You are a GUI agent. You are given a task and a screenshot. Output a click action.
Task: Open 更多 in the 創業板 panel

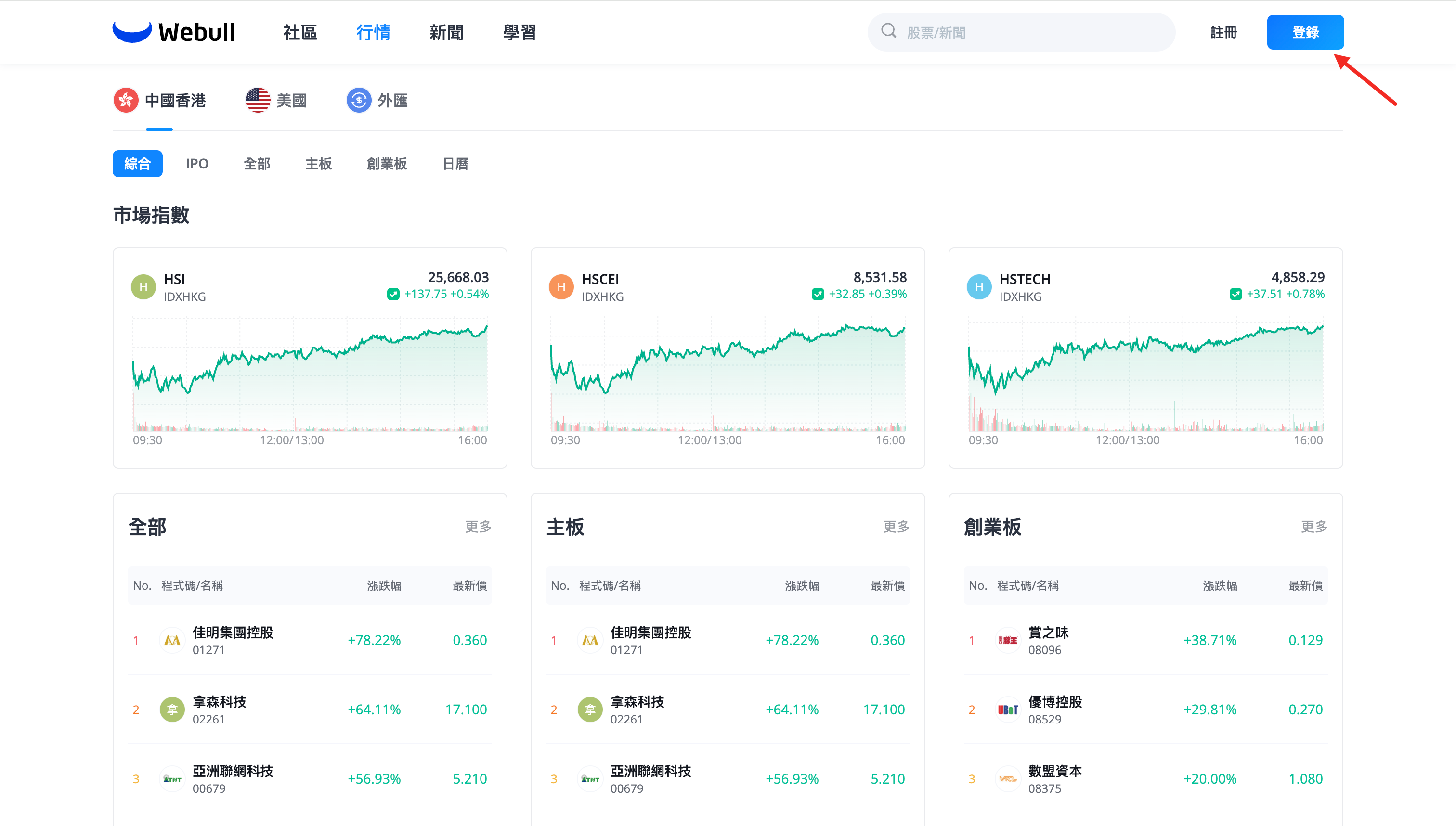pos(1314,527)
